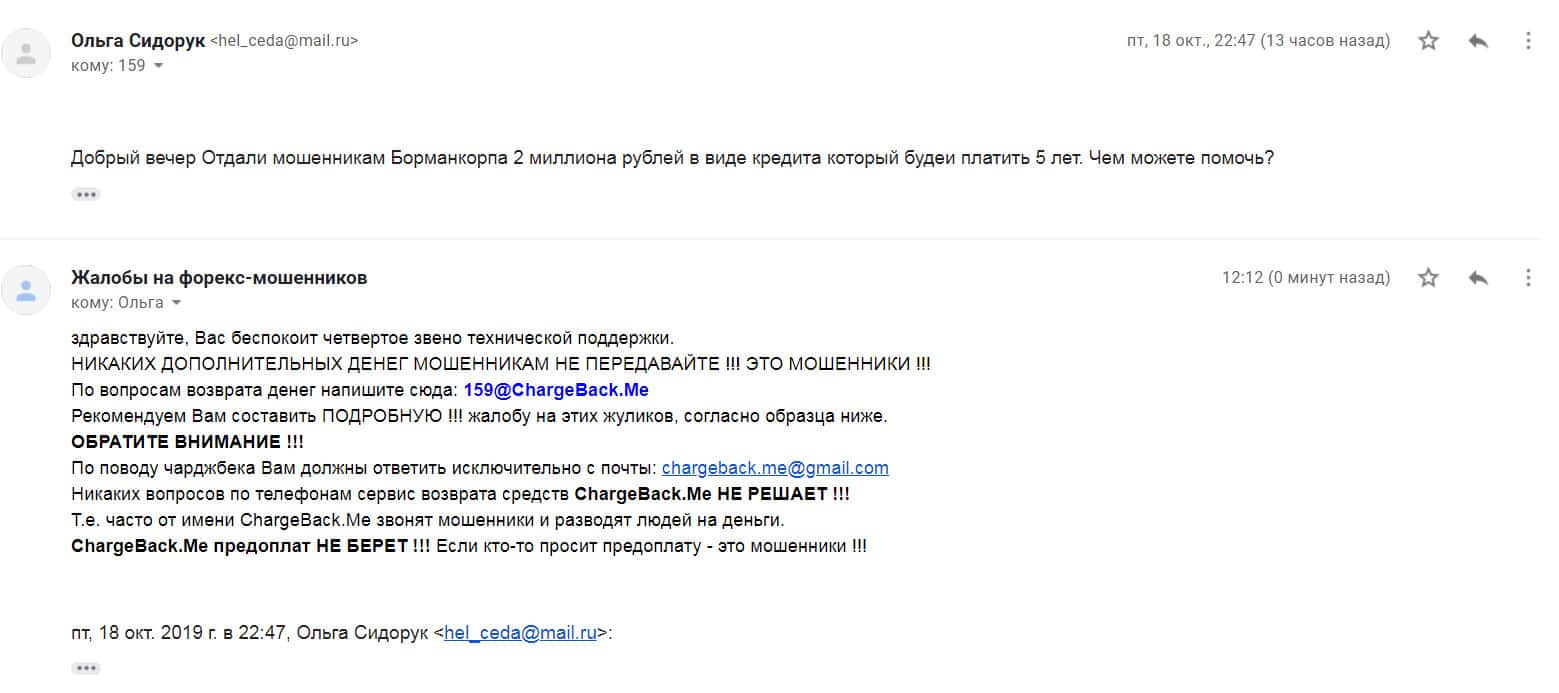Open more options for Ольга Сидорук's email

pyautogui.click(x=1527, y=41)
